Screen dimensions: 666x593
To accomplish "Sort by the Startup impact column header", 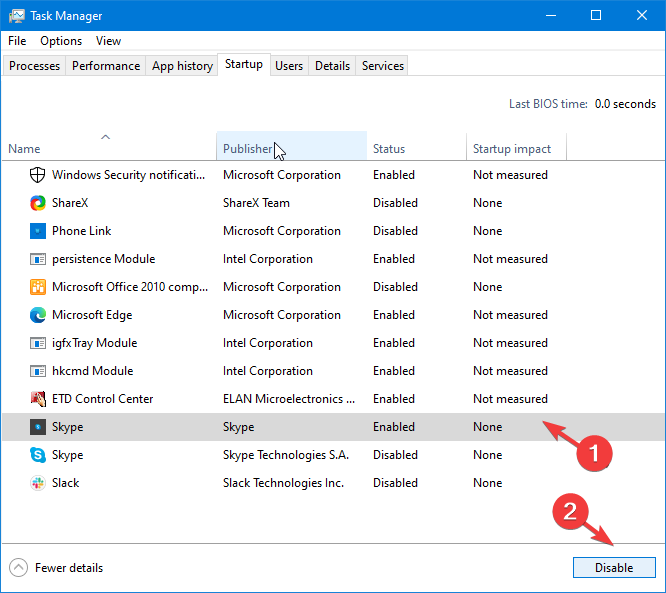I will [x=516, y=146].
